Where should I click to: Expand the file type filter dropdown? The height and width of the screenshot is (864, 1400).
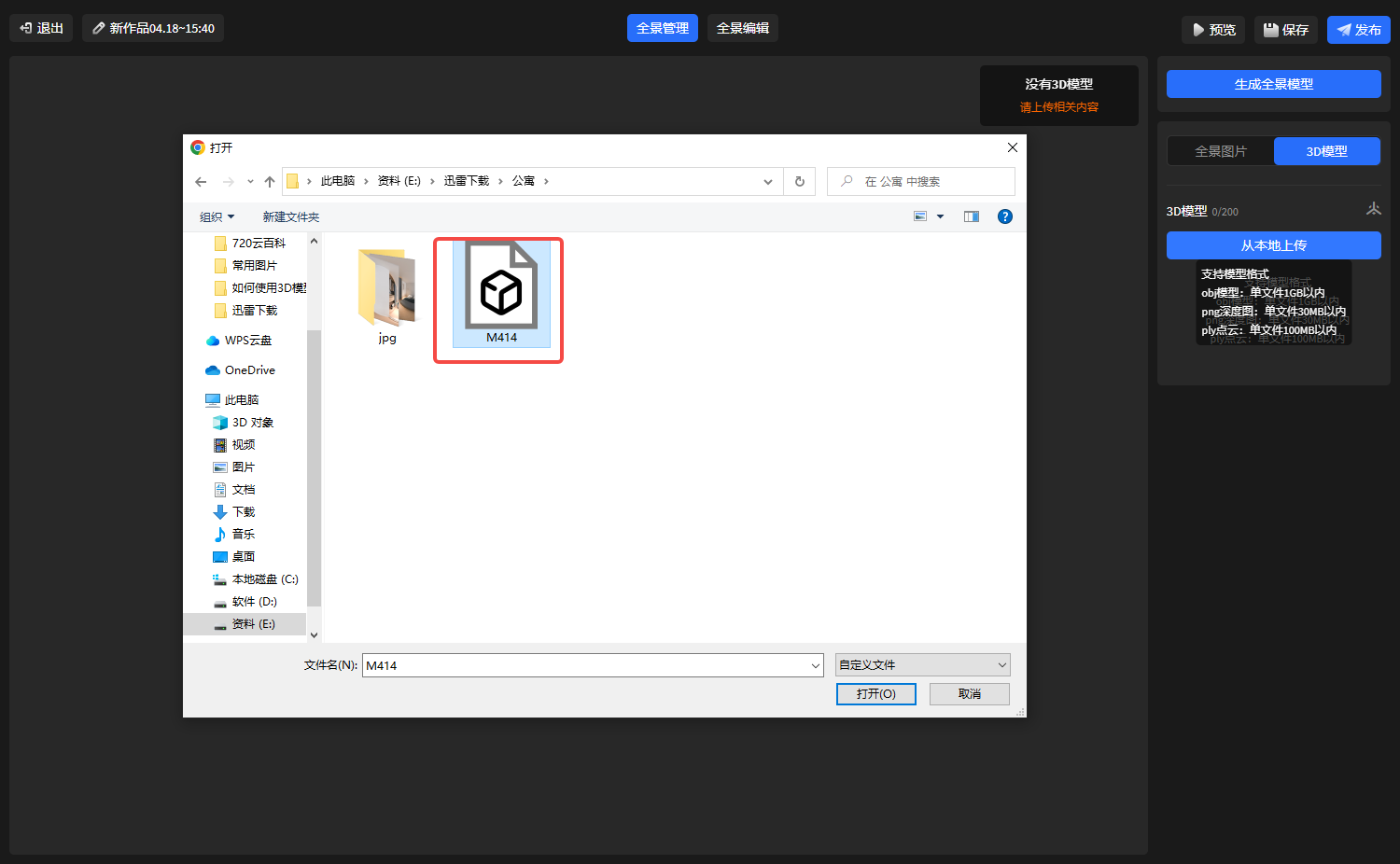coord(1002,665)
